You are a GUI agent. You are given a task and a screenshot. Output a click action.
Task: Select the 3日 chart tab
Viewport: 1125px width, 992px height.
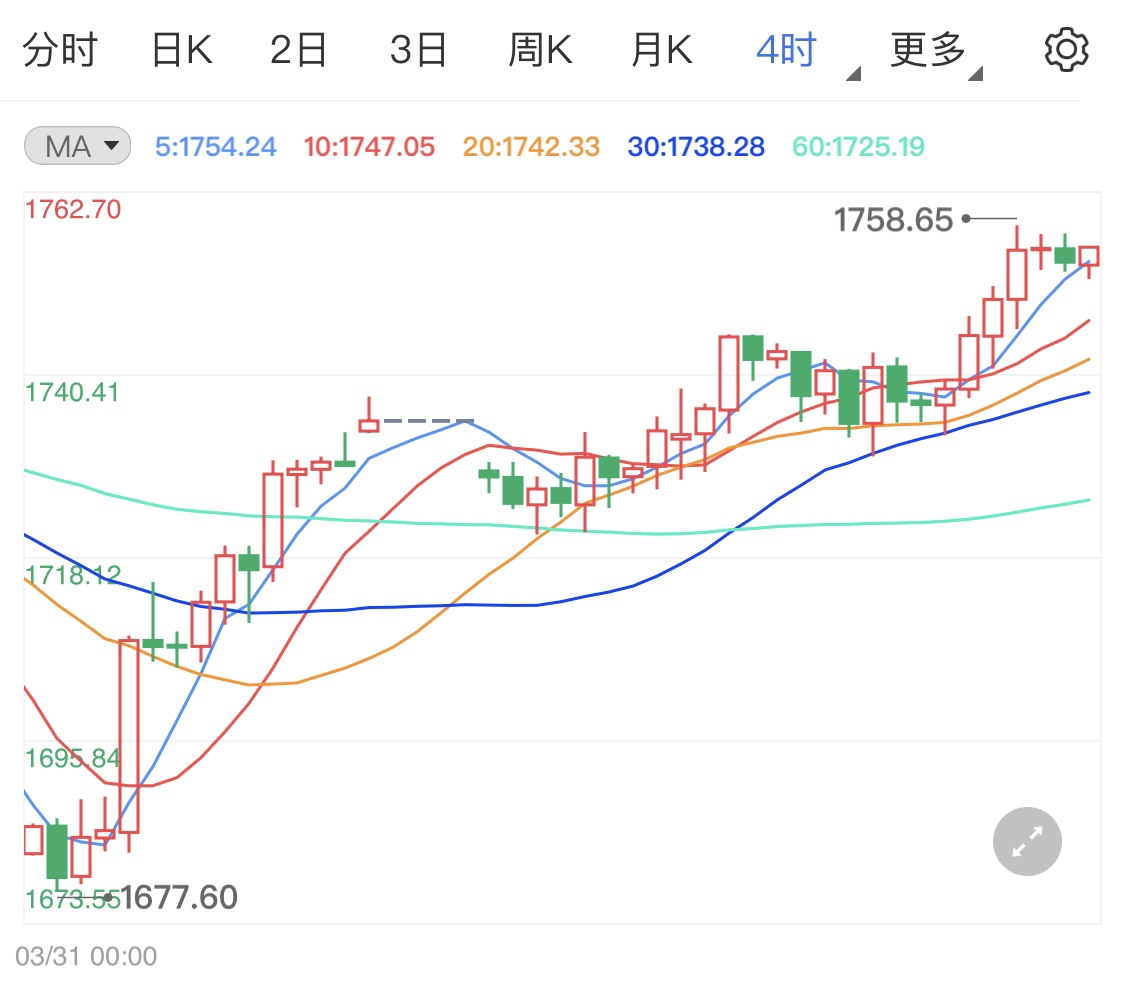[x=418, y=50]
